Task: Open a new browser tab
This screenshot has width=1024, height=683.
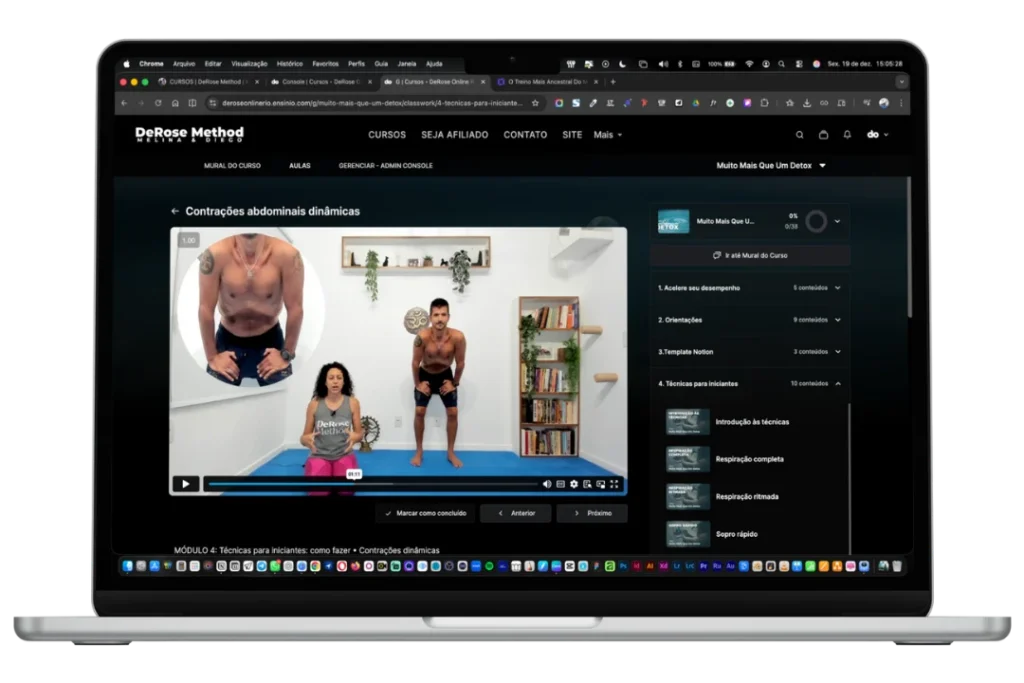Action: point(613,82)
